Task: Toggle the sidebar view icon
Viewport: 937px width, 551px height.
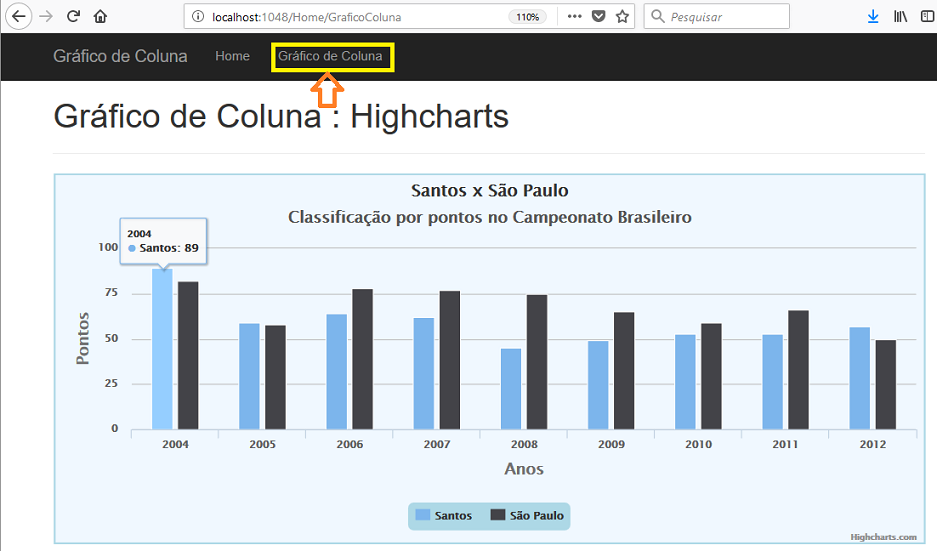Action: click(927, 16)
